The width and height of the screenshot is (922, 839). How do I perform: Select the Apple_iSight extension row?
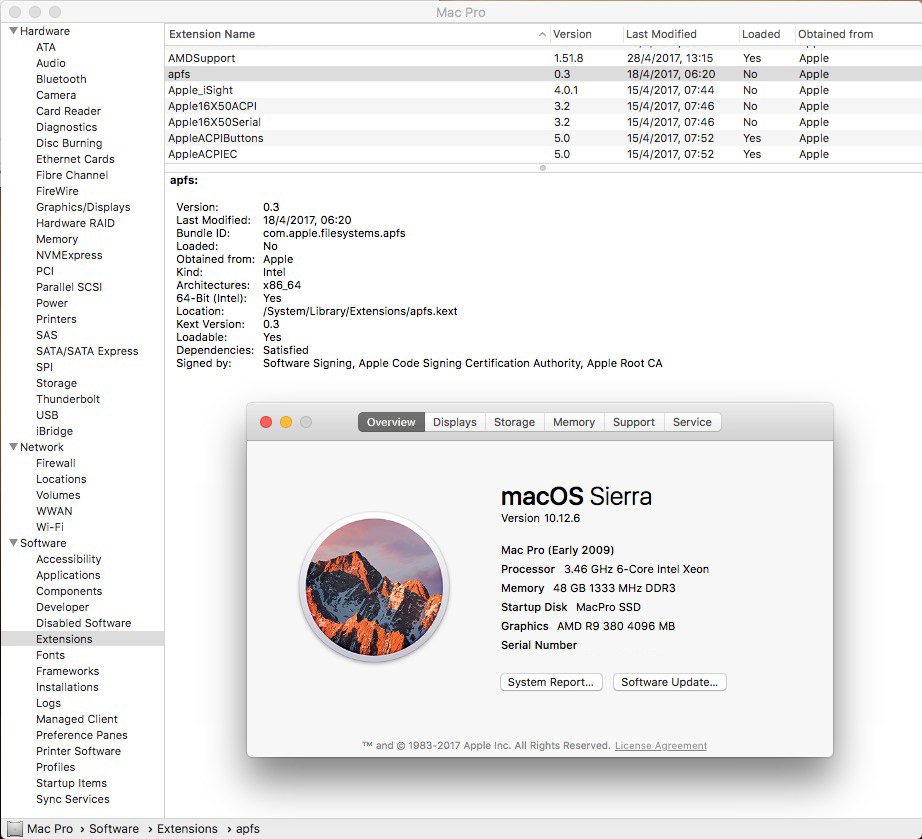[543, 90]
